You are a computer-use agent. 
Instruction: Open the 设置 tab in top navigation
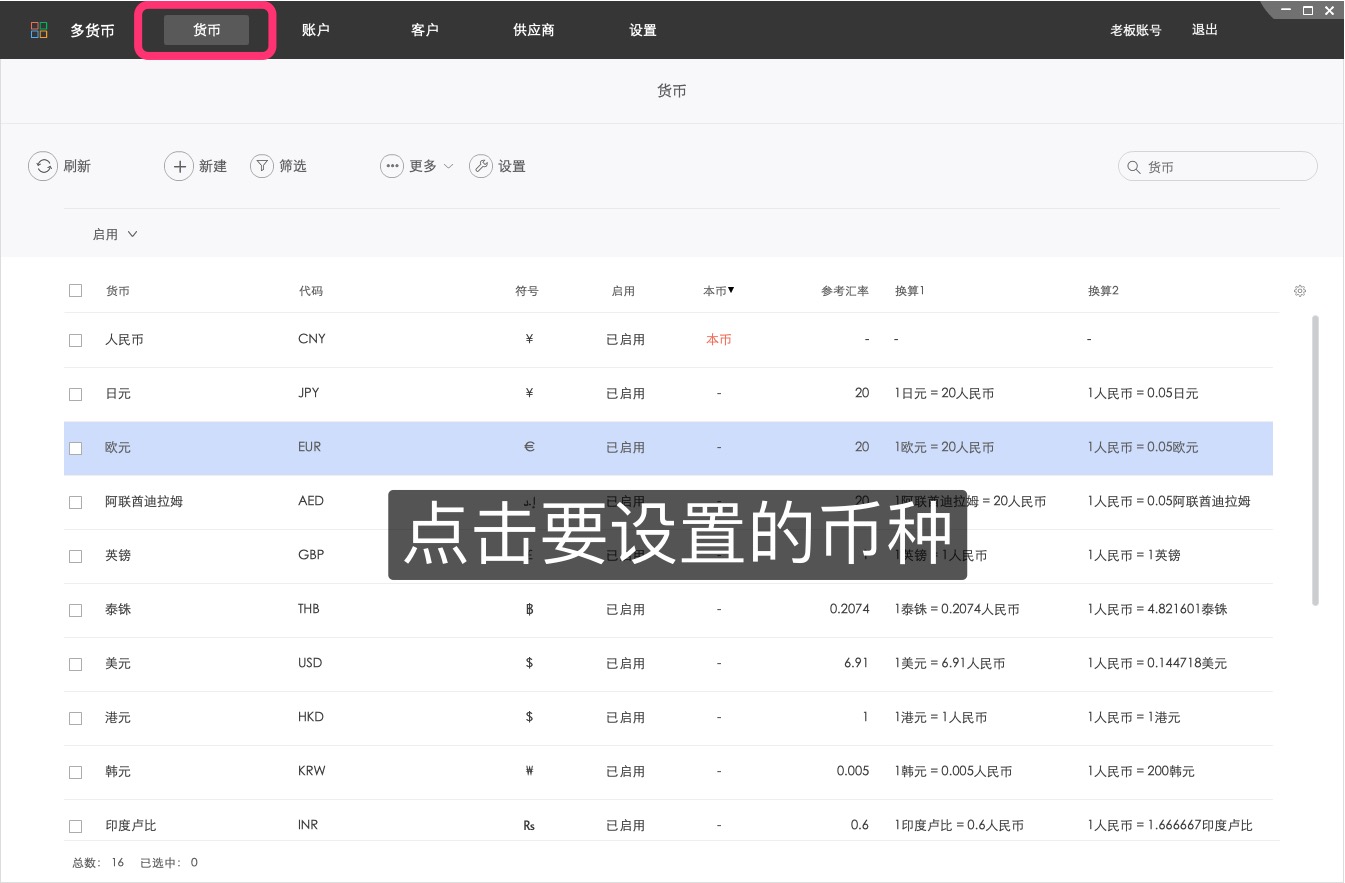[x=642, y=30]
